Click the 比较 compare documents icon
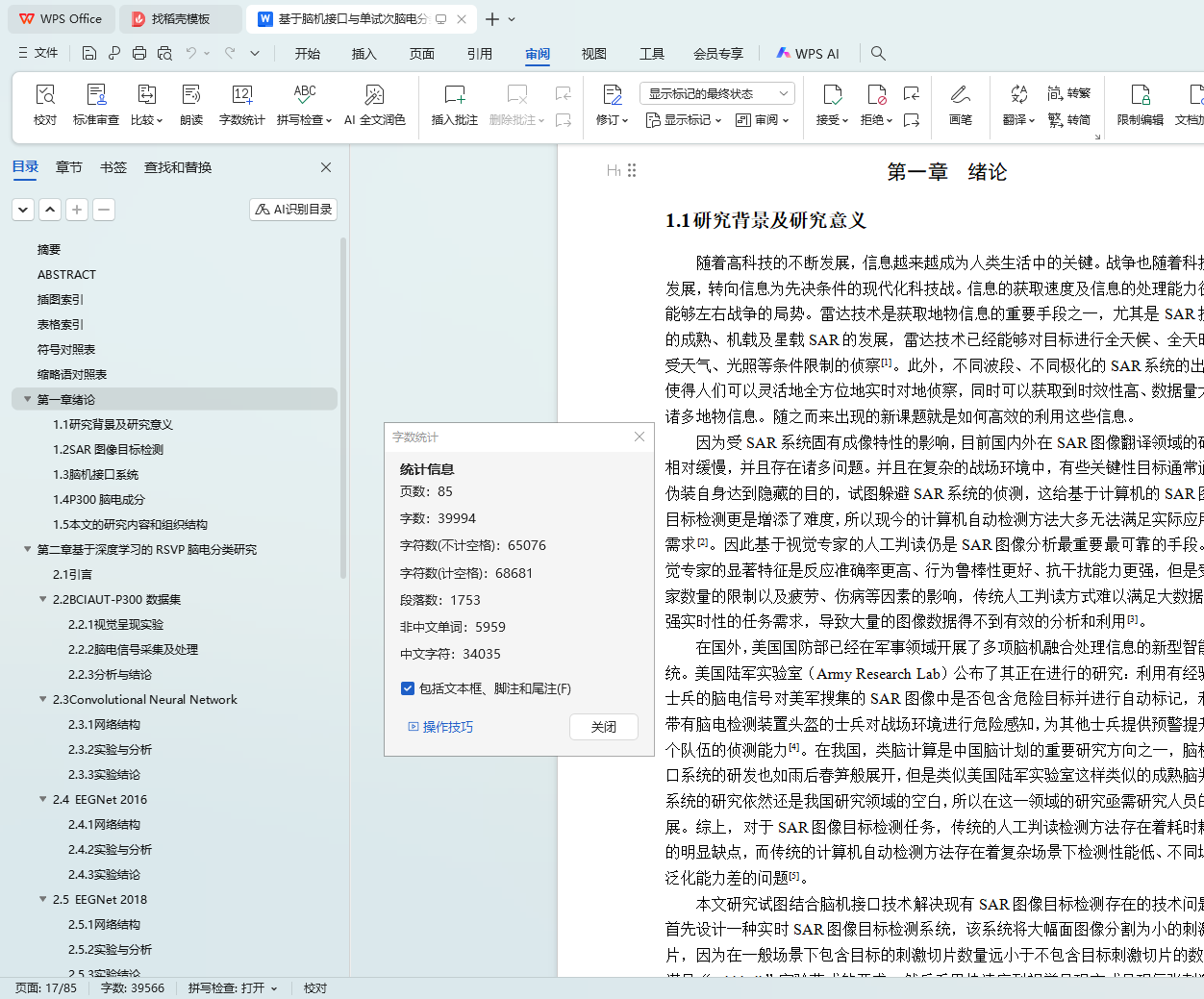This screenshot has width=1204, height=999. [x=147, y=94]
